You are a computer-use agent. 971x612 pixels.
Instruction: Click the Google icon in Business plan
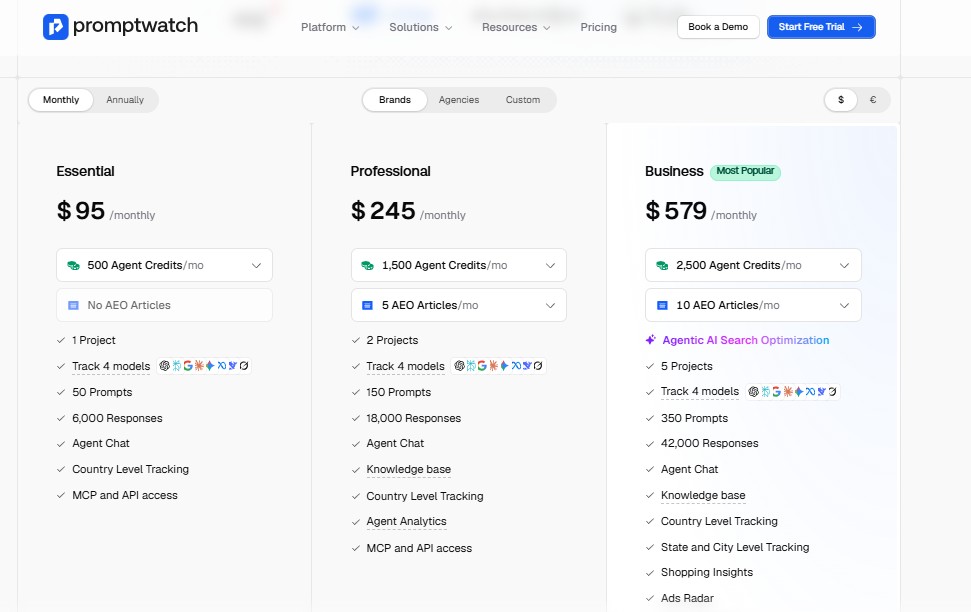[777, 391]
